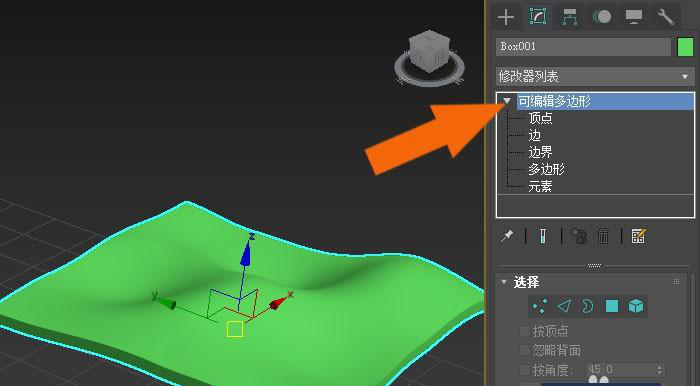Select Polygon sub-object square icon
700x386 pixels.
[612, 306]
